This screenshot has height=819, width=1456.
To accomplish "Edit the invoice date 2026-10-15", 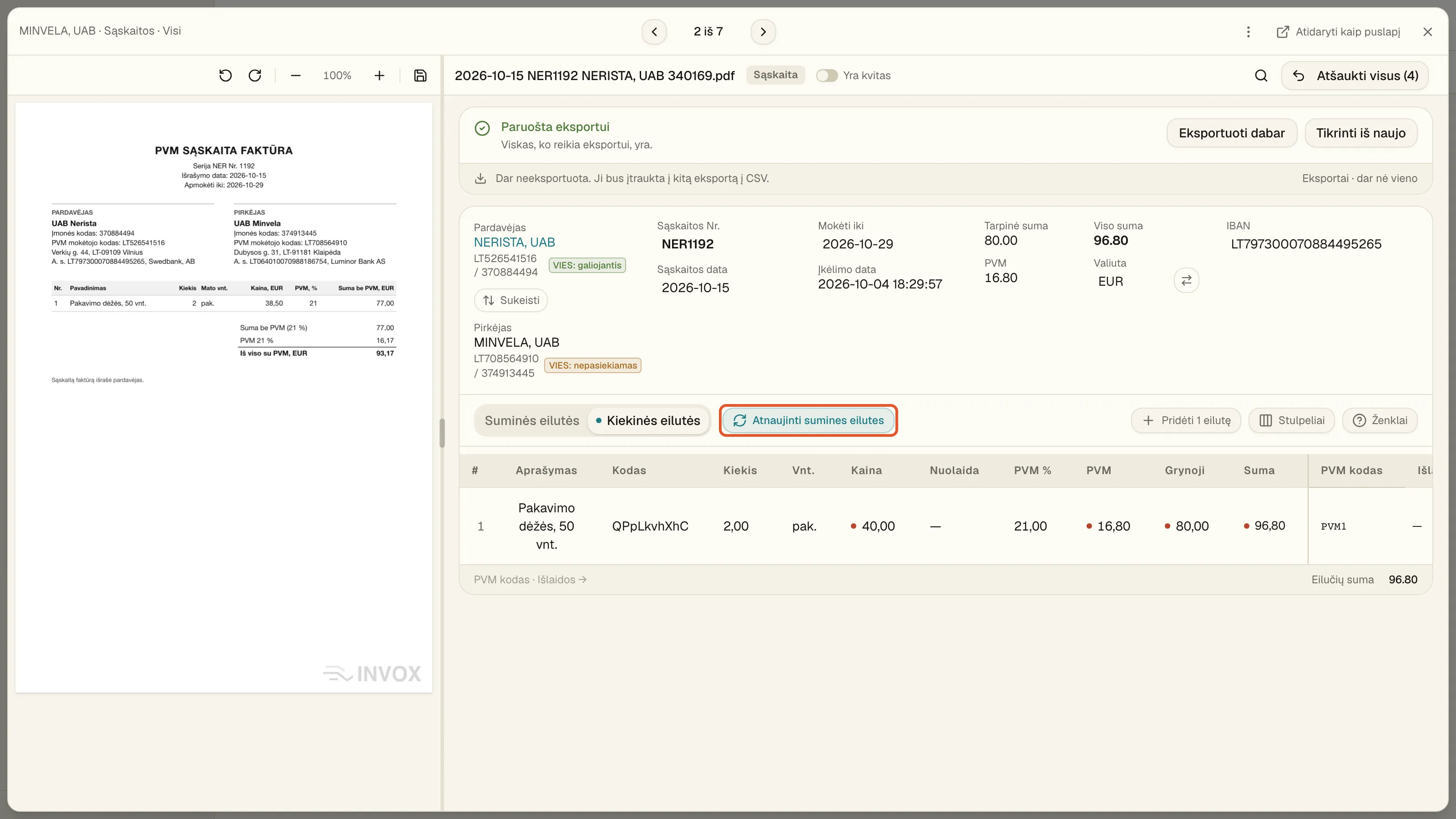I will tap(695, 288).
